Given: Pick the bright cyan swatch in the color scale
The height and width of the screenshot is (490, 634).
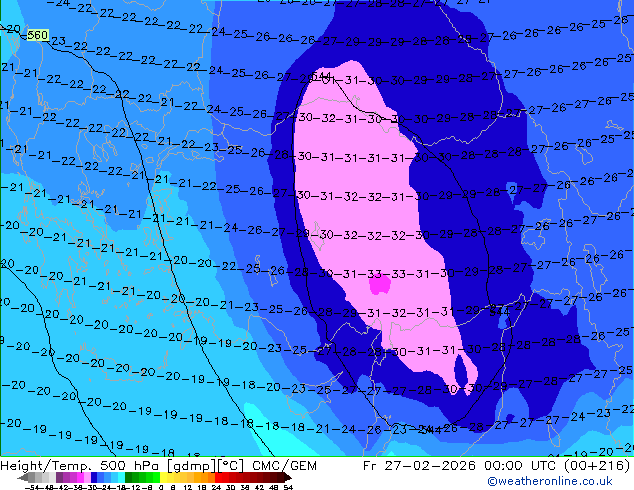Looking at the screenshot, I should [121, 477].
